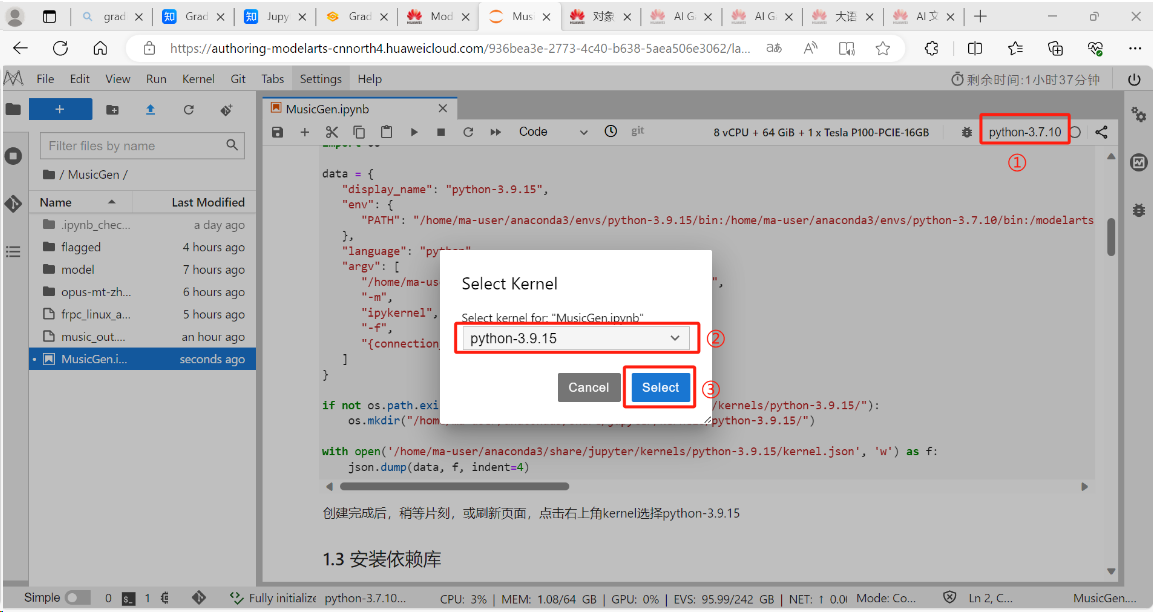Insert a cell below with plus icon
Viewport: 1153px width, 612px height.
point(304,132)
